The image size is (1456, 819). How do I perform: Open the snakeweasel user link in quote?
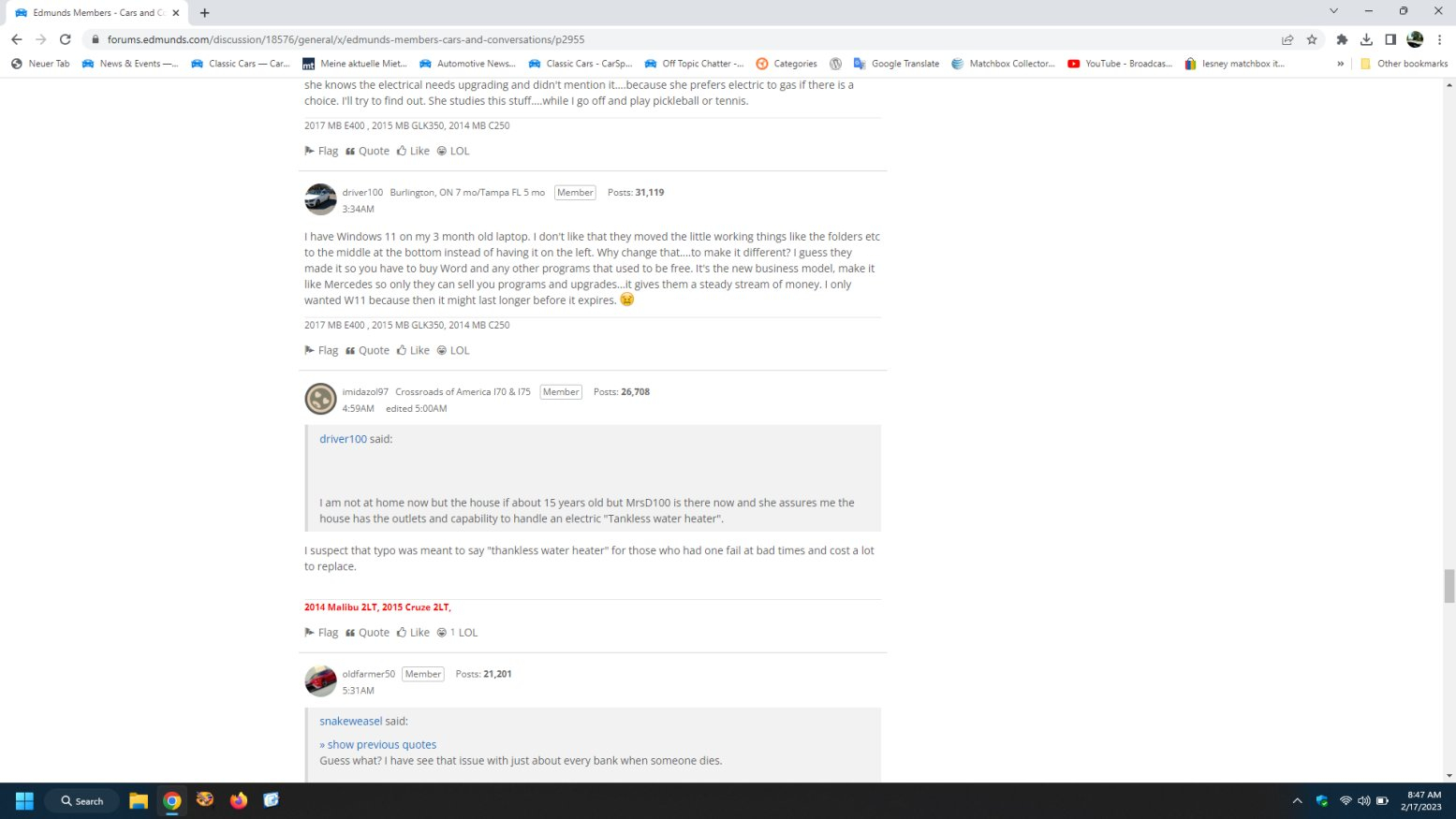point(351,722)
